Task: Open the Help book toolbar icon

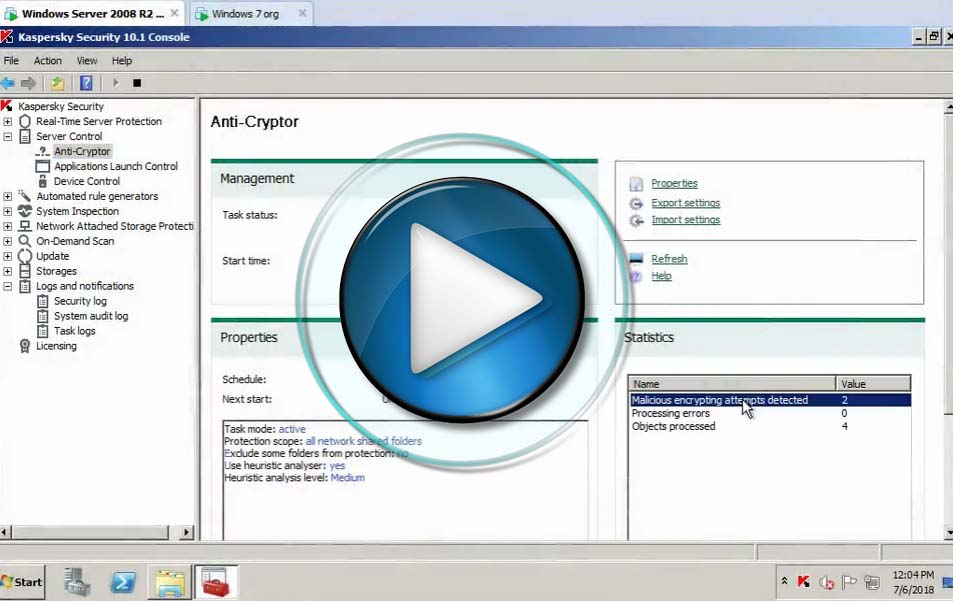Action: [x=86, y=83]
